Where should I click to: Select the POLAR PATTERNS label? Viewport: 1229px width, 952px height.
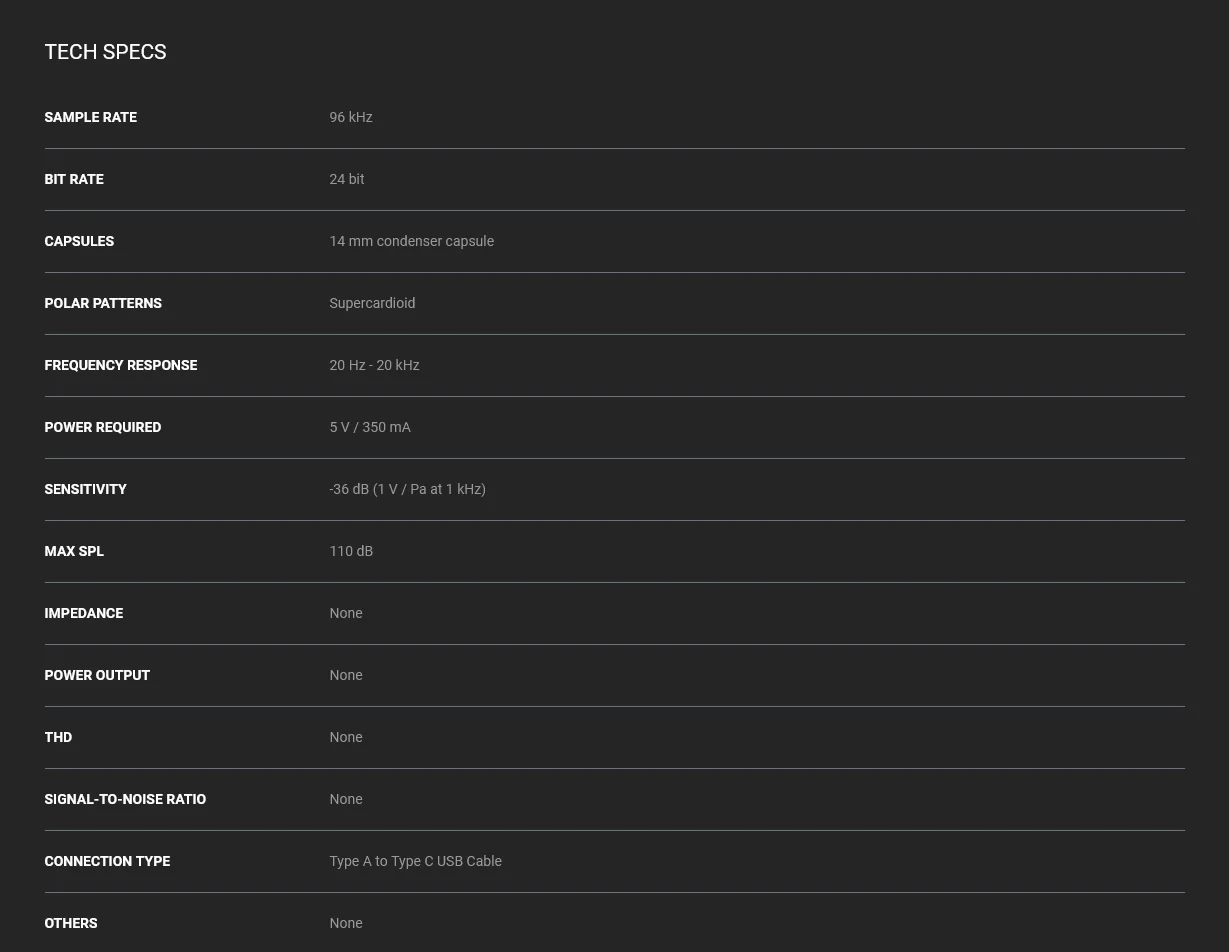click(103, 303)
